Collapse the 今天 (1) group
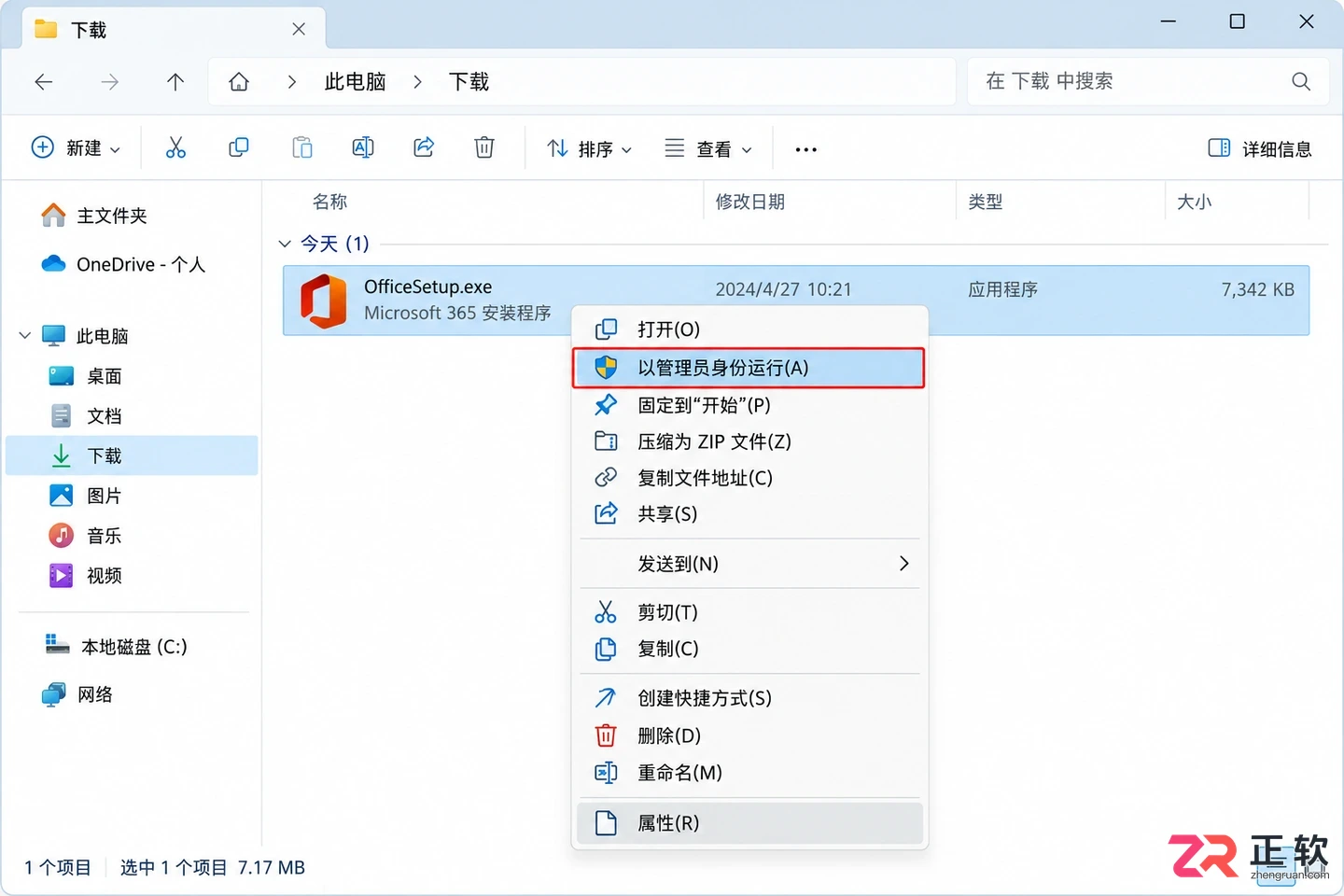Image resolution: width=1344 pixels, height=896 pixels. (x=285, y=244)
